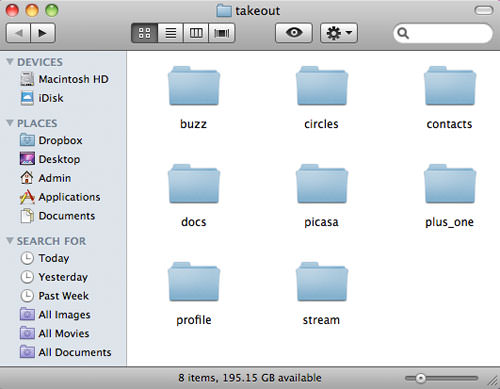The height and width of the screenshot is (389, 500).
Task: Click the window resize grip corner
Action: 493,380
